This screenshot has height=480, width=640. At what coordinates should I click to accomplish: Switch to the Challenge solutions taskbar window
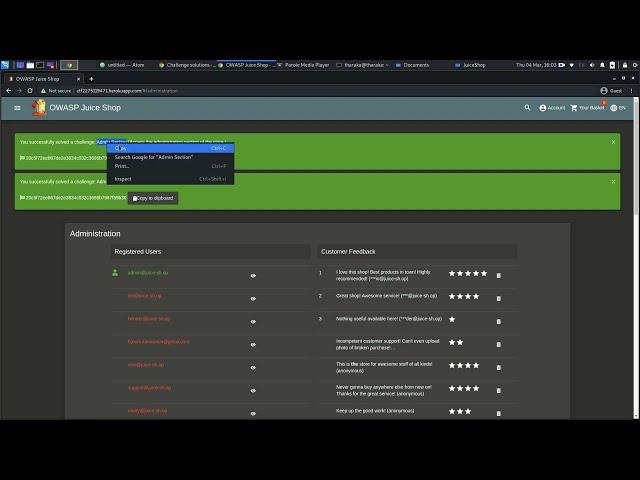[187, 65]
